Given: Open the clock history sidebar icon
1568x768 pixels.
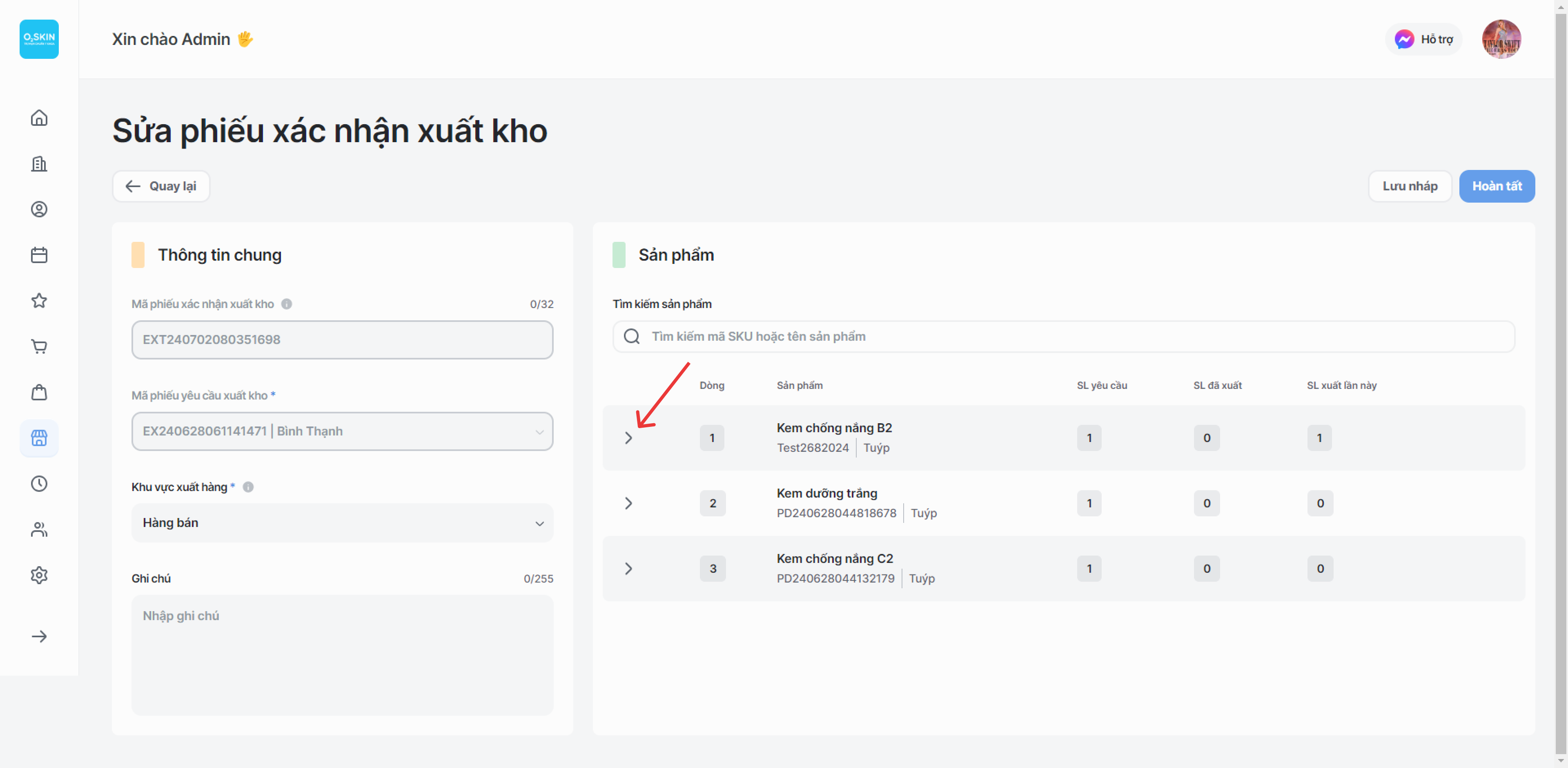Looking at the screenshot, I should click(39, 484).
